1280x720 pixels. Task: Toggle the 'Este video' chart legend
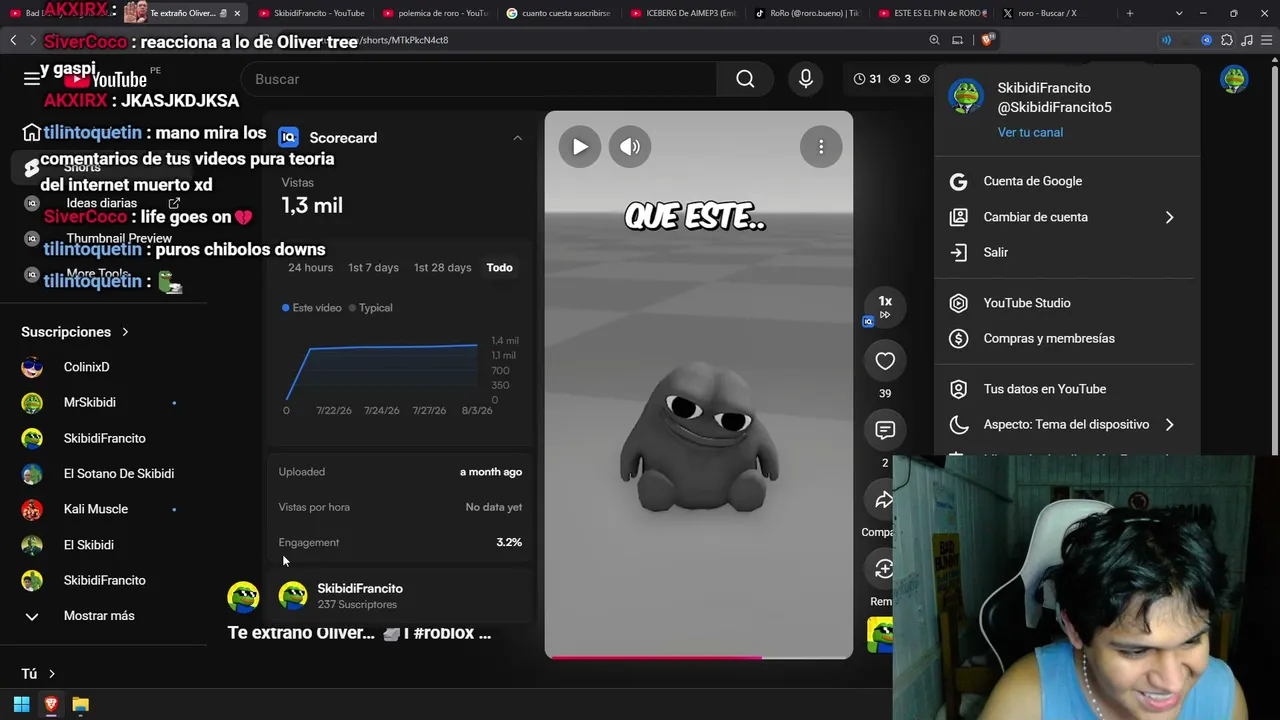point(312,308)
